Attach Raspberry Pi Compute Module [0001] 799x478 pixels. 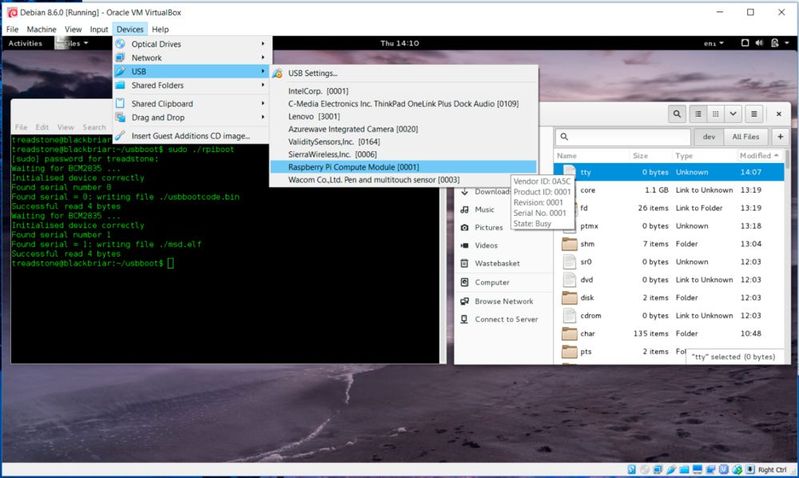tap(403, 167)
